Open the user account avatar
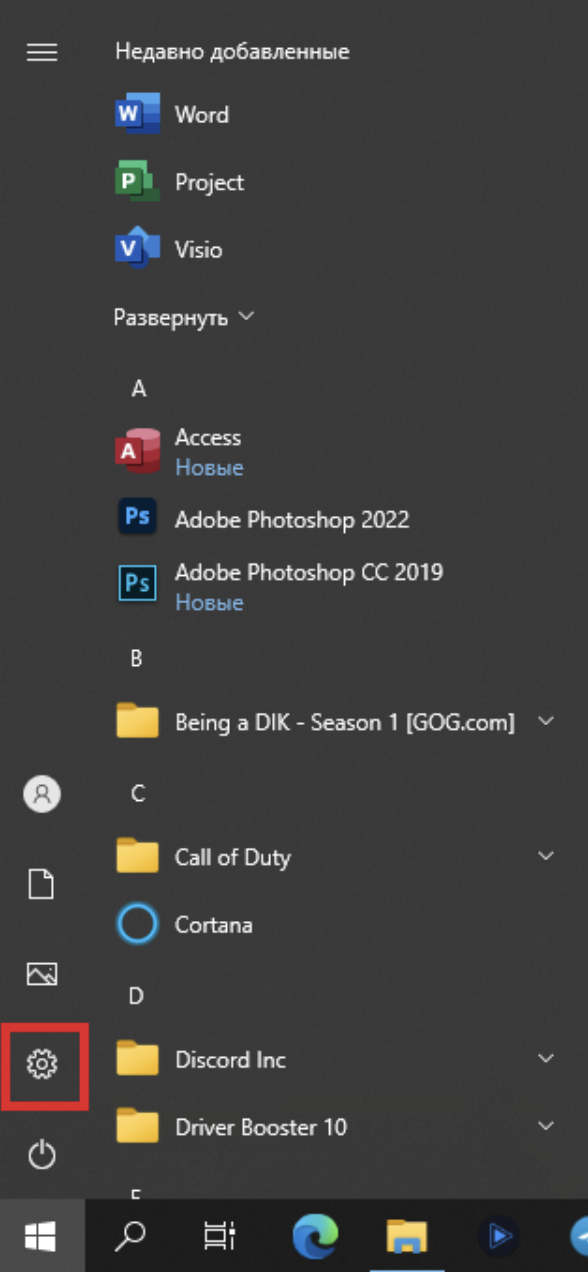 click(42, 794)
